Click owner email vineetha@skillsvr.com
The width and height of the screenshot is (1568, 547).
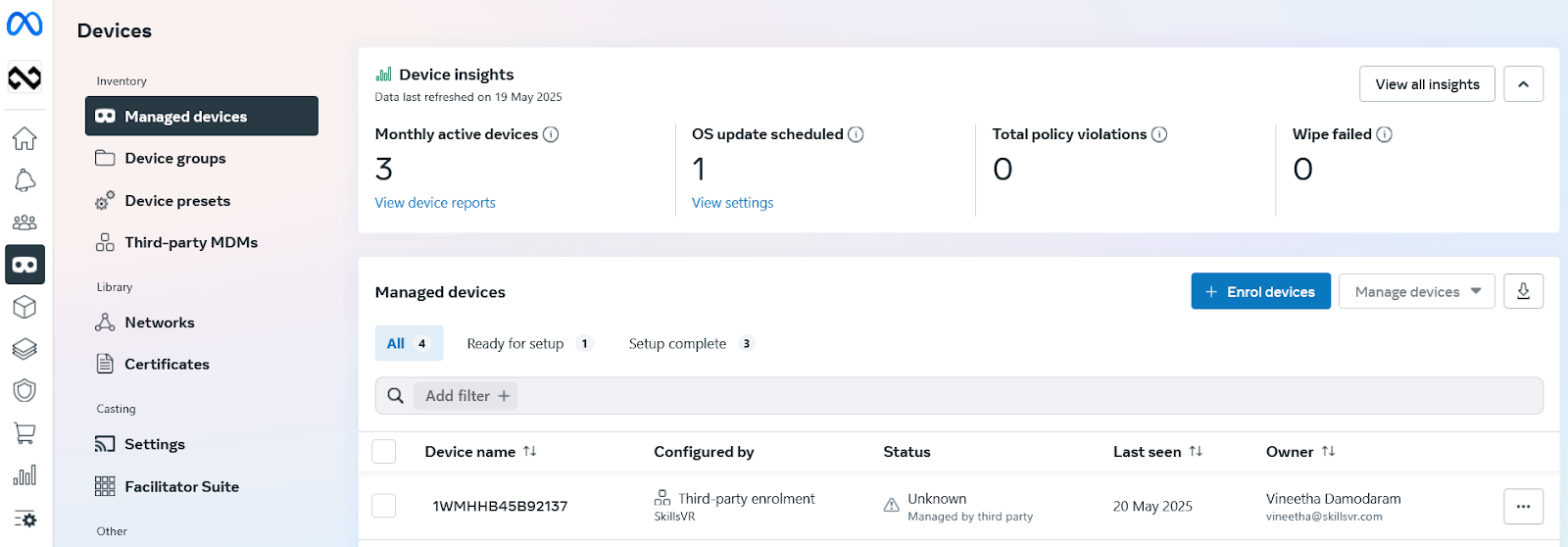(x=1324, y=517)
